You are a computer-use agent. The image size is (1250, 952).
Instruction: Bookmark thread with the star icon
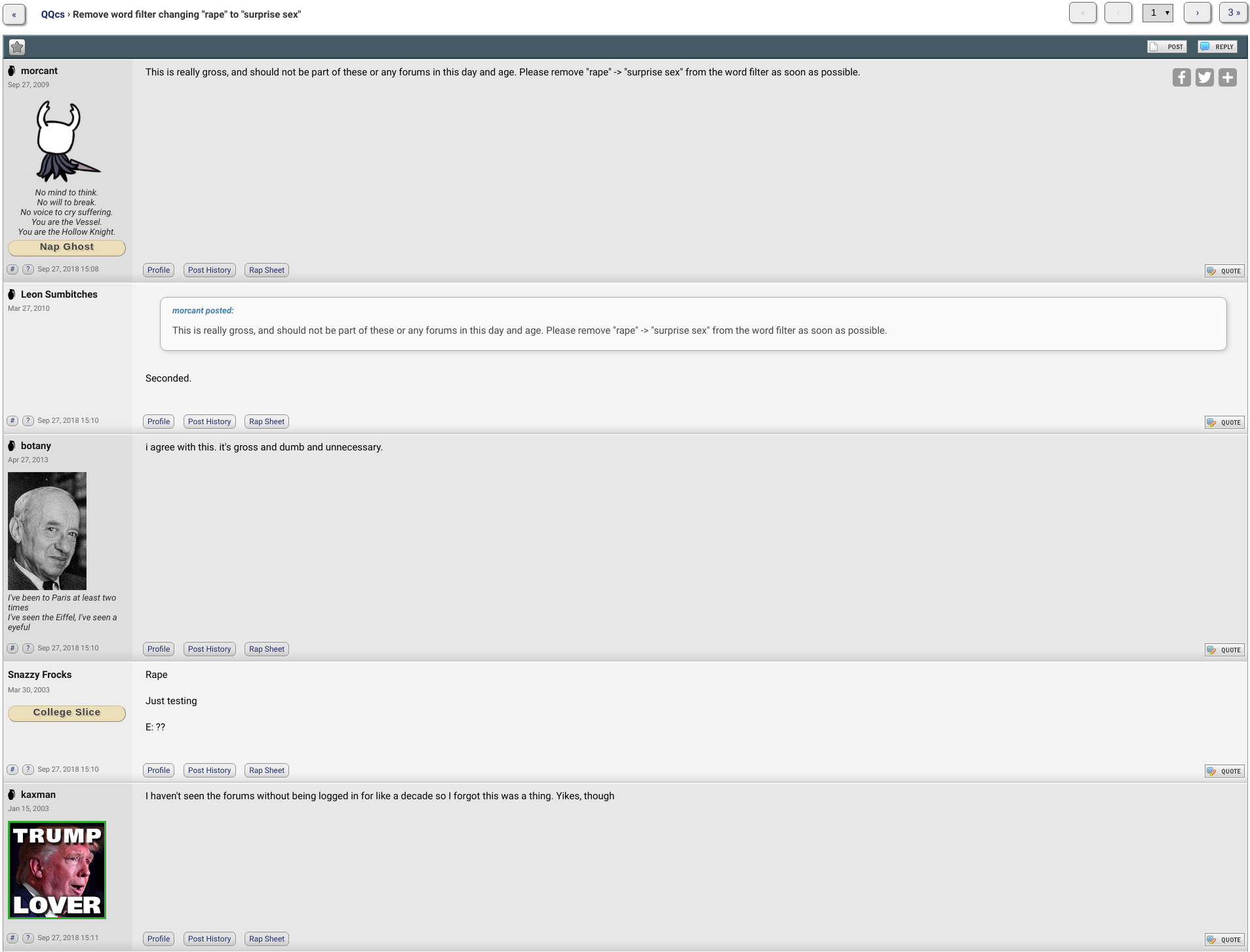[x=17, y=47]
